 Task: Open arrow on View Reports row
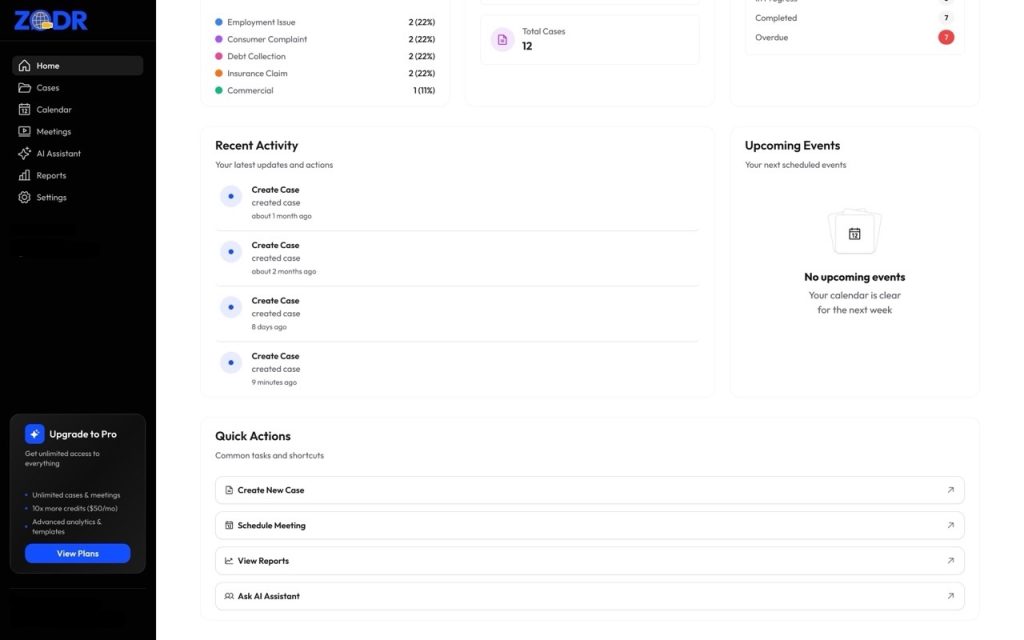tap(950, 561)
